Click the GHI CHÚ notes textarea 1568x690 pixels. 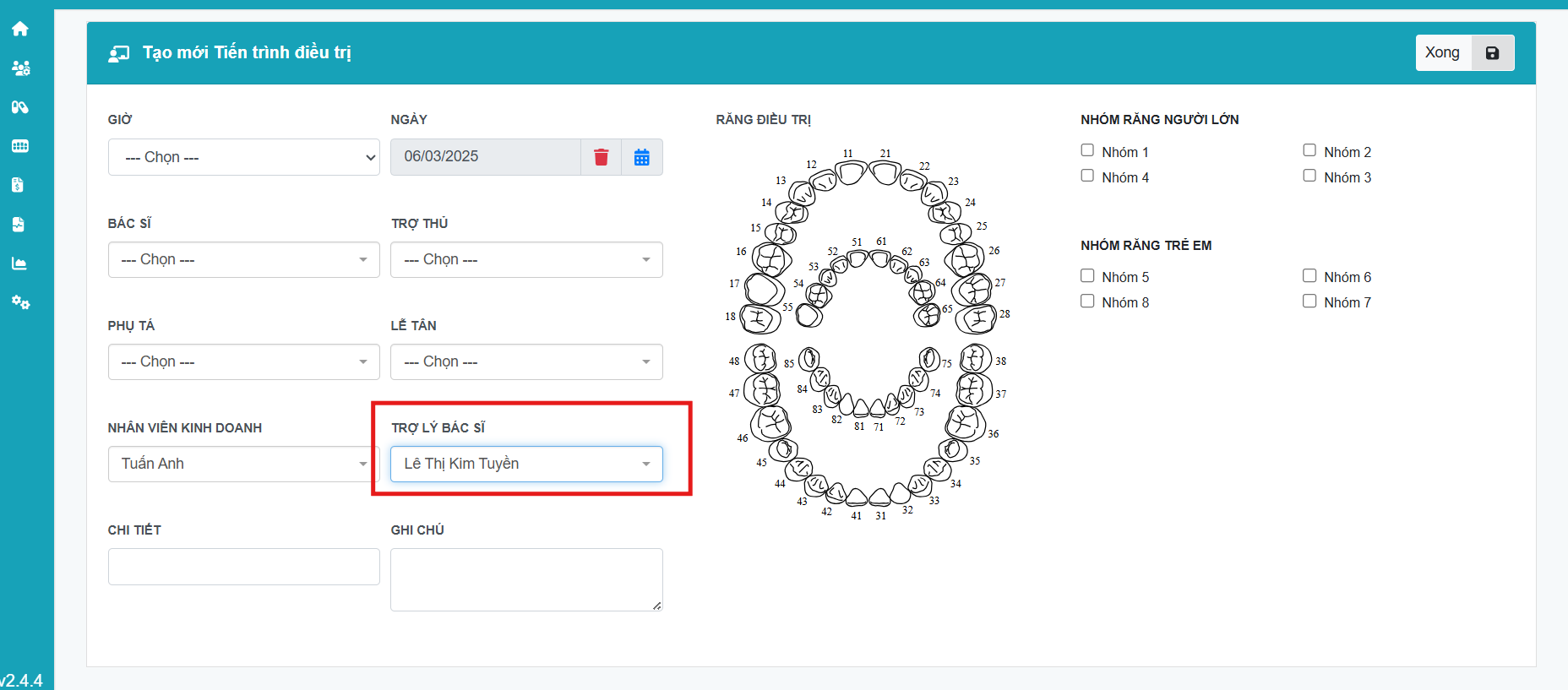click(525, 579)
